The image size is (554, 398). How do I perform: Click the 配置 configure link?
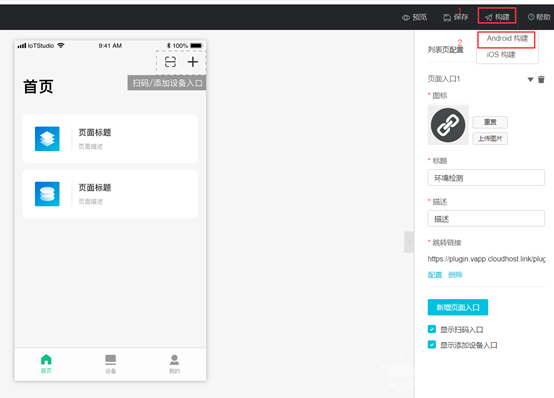click(435, 275)
